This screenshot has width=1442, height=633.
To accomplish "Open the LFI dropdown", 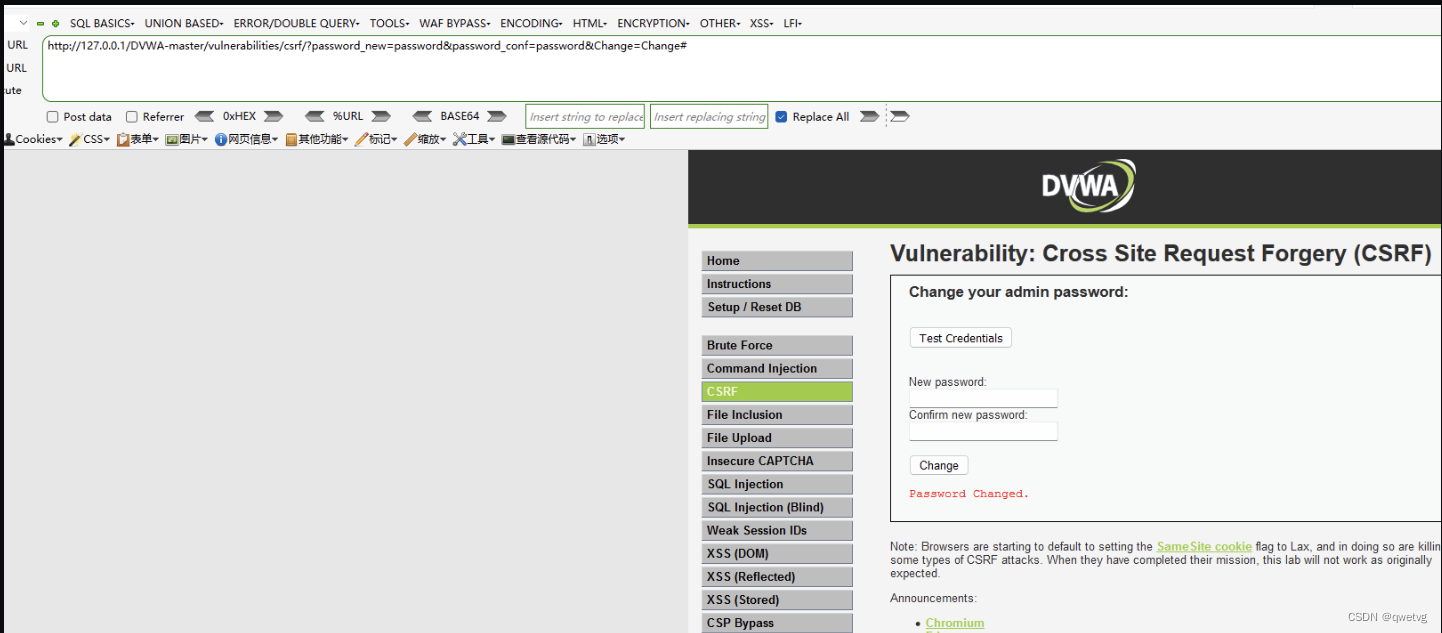I will 792,23.
